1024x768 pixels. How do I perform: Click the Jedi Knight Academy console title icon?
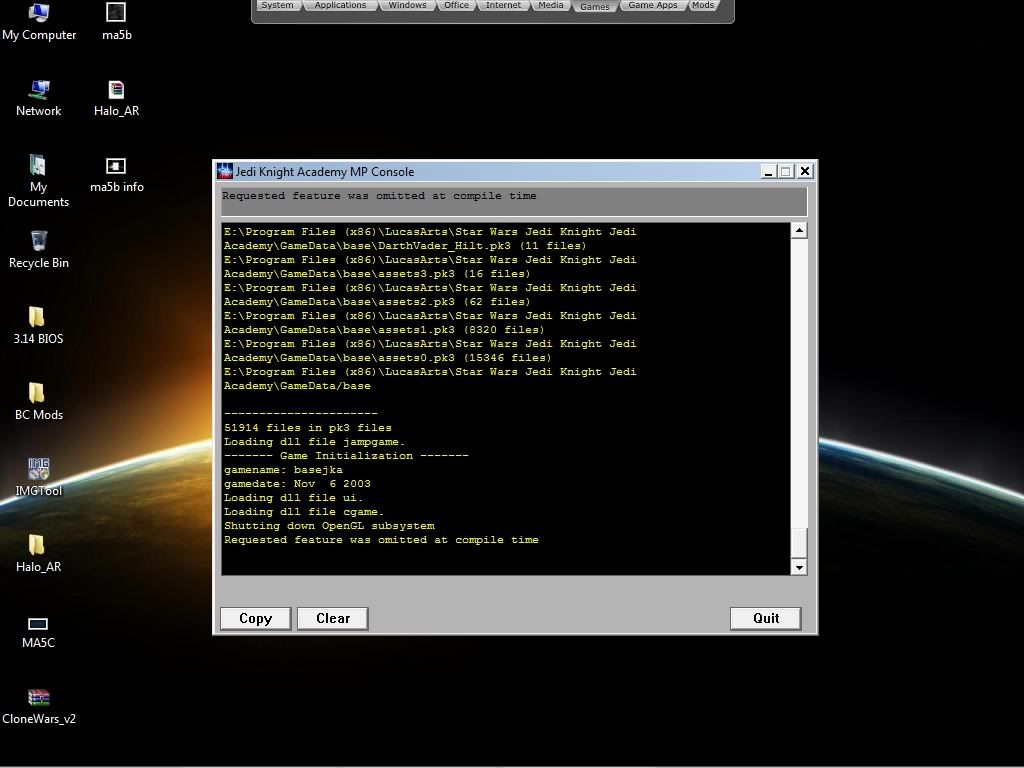click(x=225, y=171)
